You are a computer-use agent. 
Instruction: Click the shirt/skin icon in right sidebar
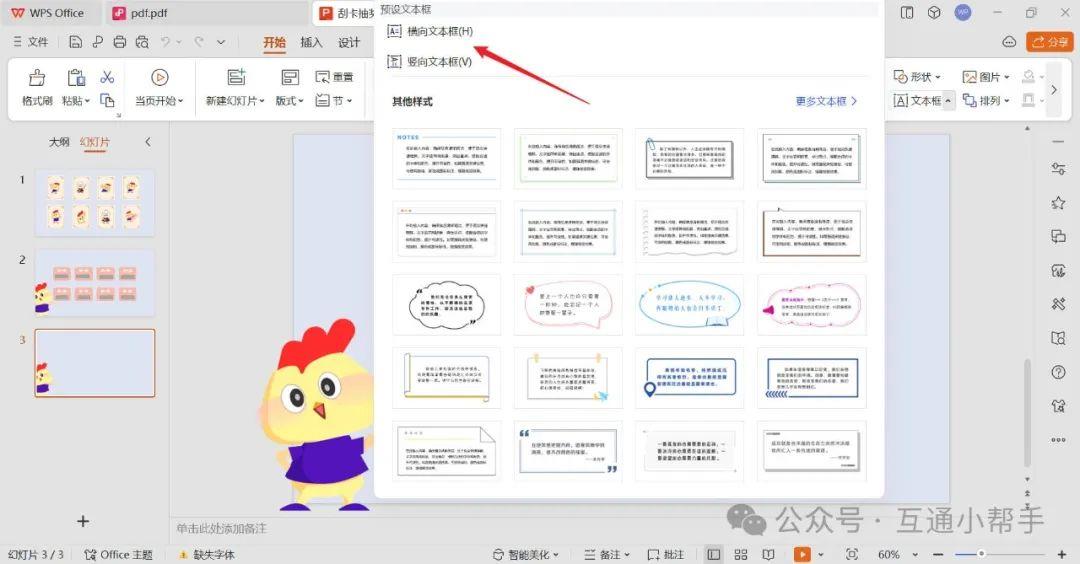[x=1058, y=406]
